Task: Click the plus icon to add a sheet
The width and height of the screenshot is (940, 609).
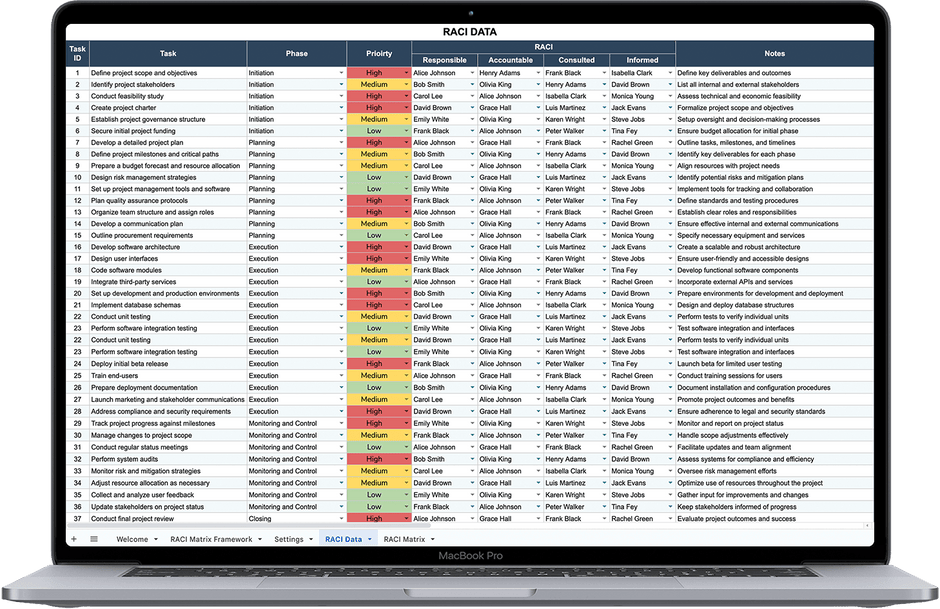Action: coord(74,539)
